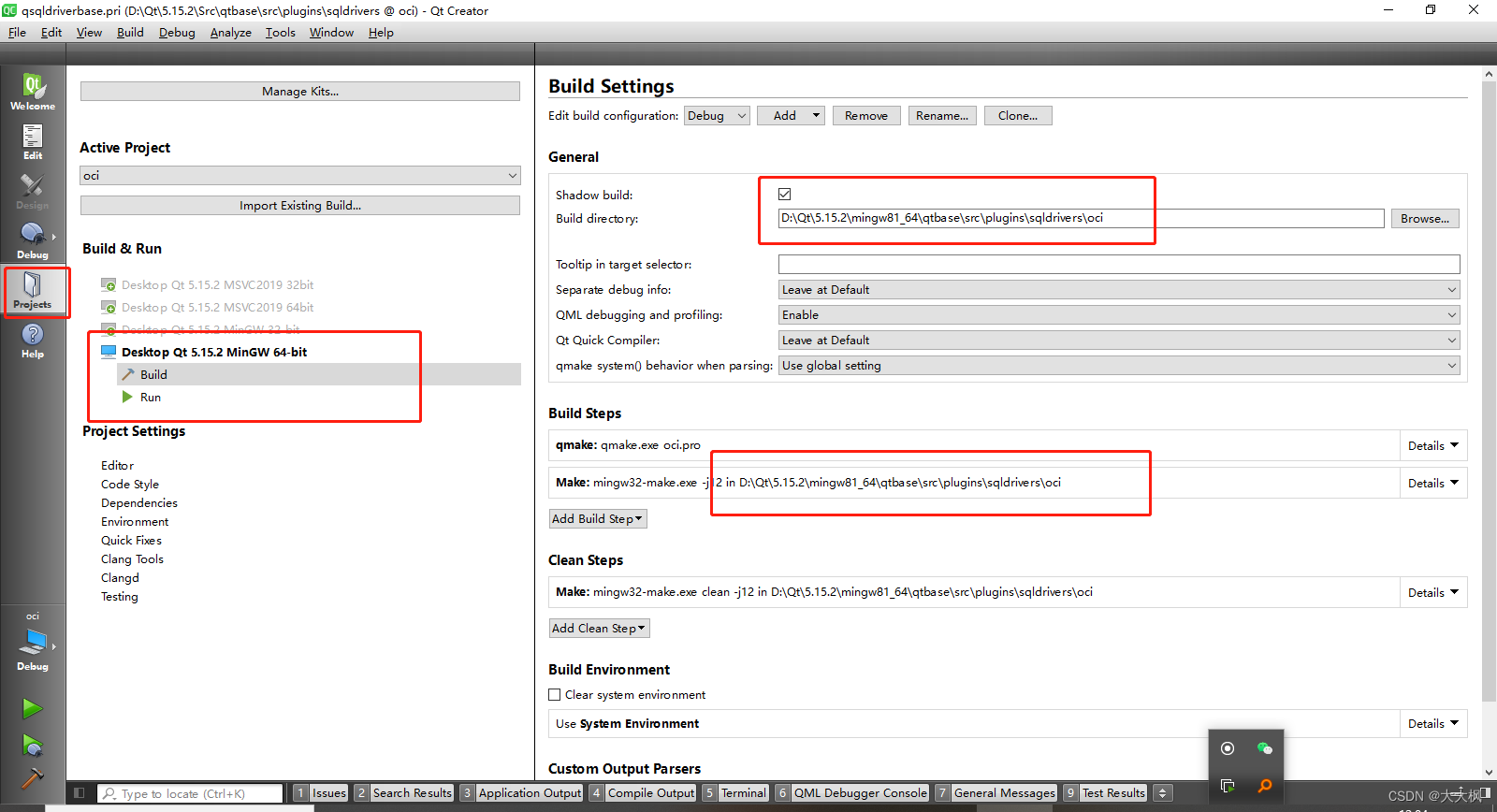1497x812 pixels.
Task: Click the Build directory path field
Action: pyautogui.click(x=1081, y=219)
